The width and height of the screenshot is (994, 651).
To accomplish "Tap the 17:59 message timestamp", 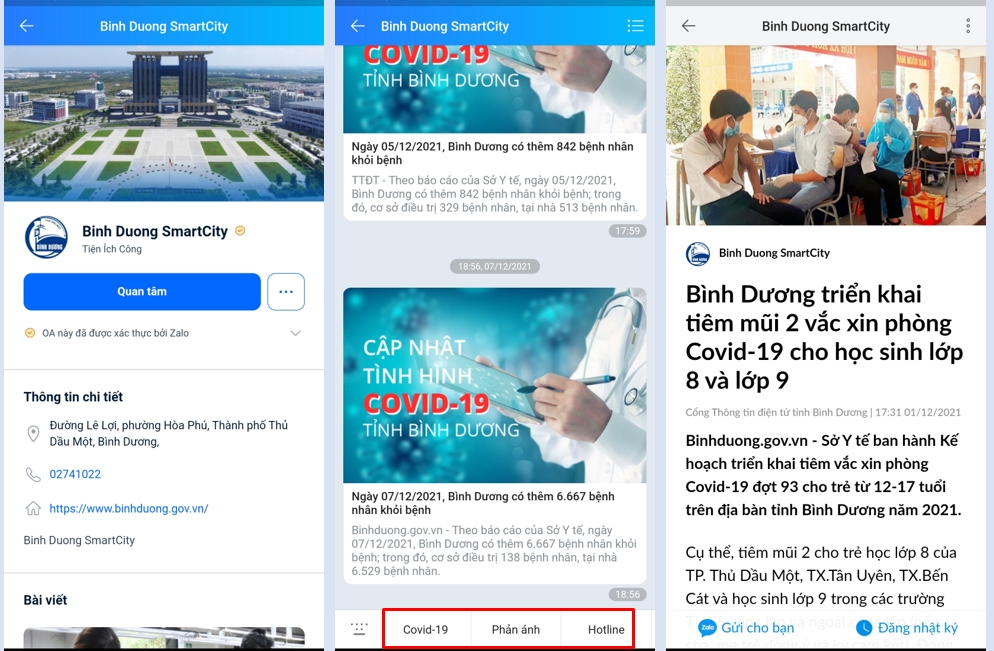I will click(x=628, y=231).
